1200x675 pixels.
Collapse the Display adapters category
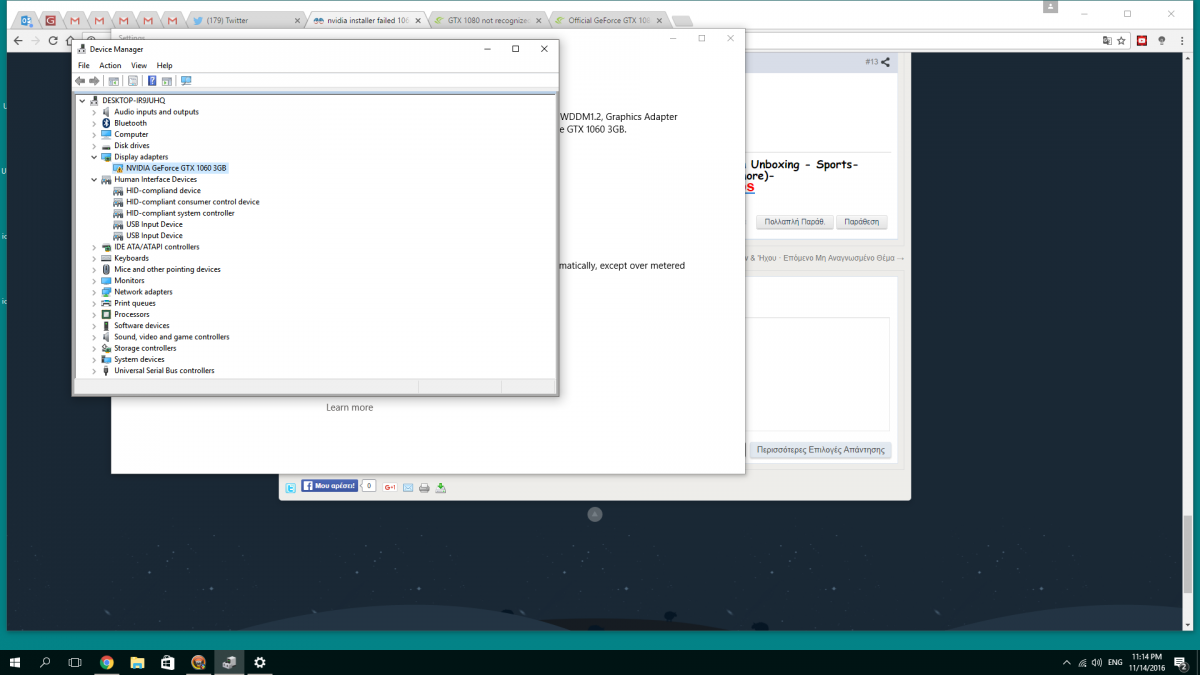(94, 157)
